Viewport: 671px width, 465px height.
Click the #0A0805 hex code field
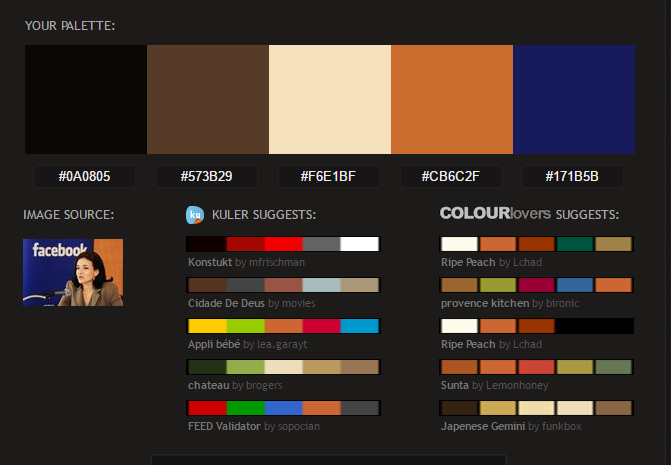click(x=85, y=176)
